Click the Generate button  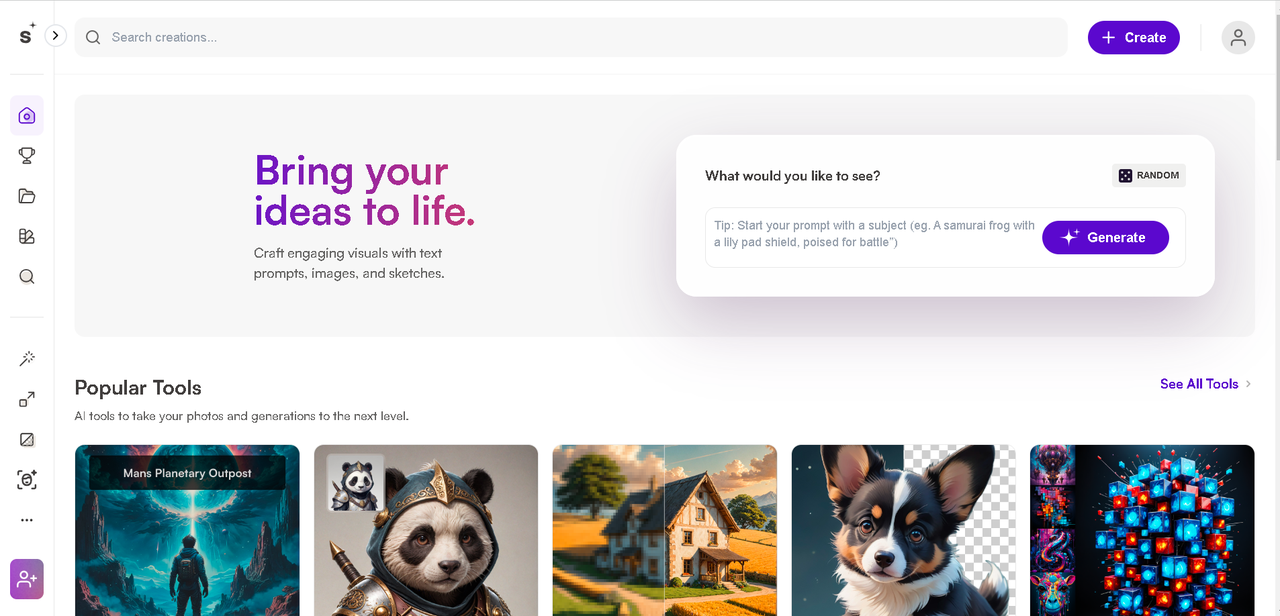tap(1105, 237)
